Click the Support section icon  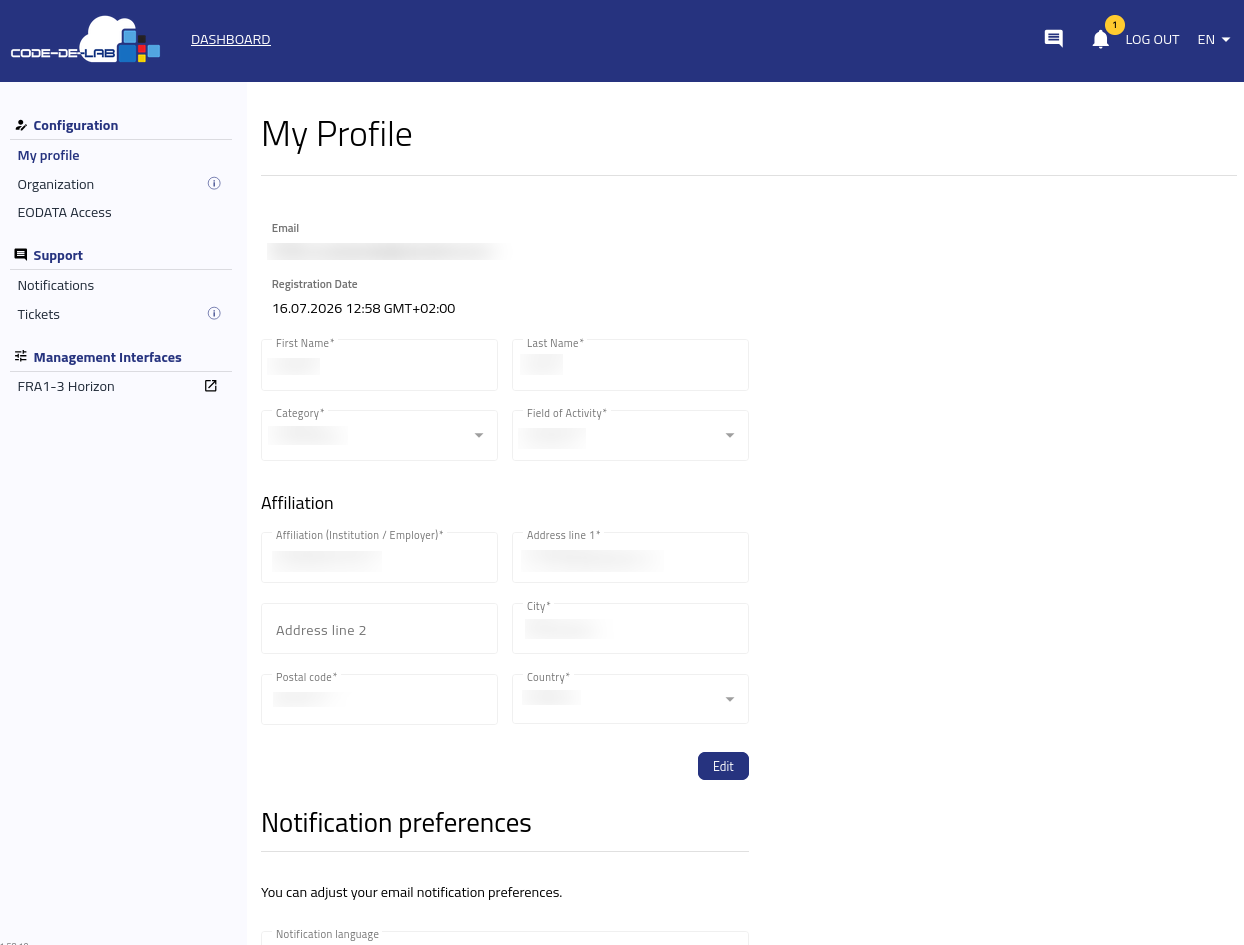click(21, 255)
